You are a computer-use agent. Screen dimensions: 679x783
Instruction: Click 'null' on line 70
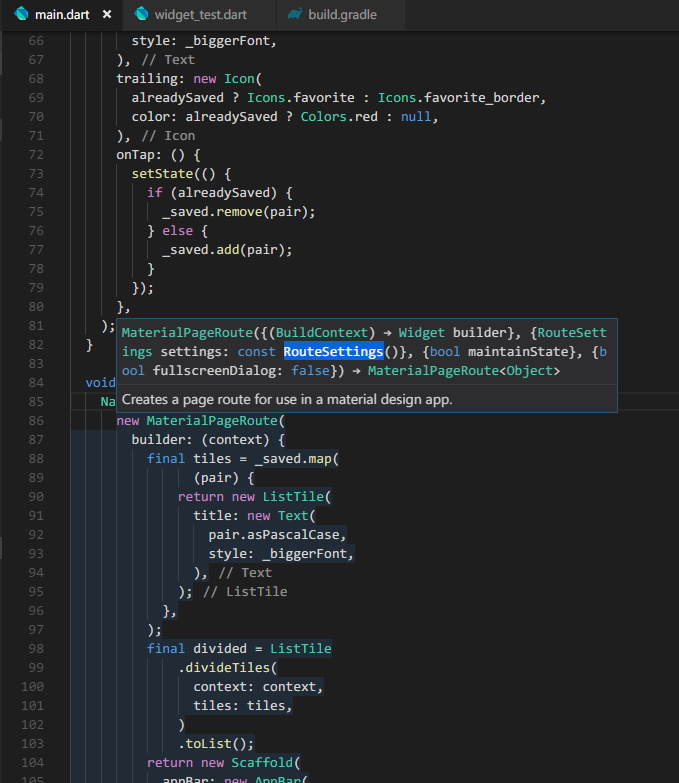pos(415,117)
